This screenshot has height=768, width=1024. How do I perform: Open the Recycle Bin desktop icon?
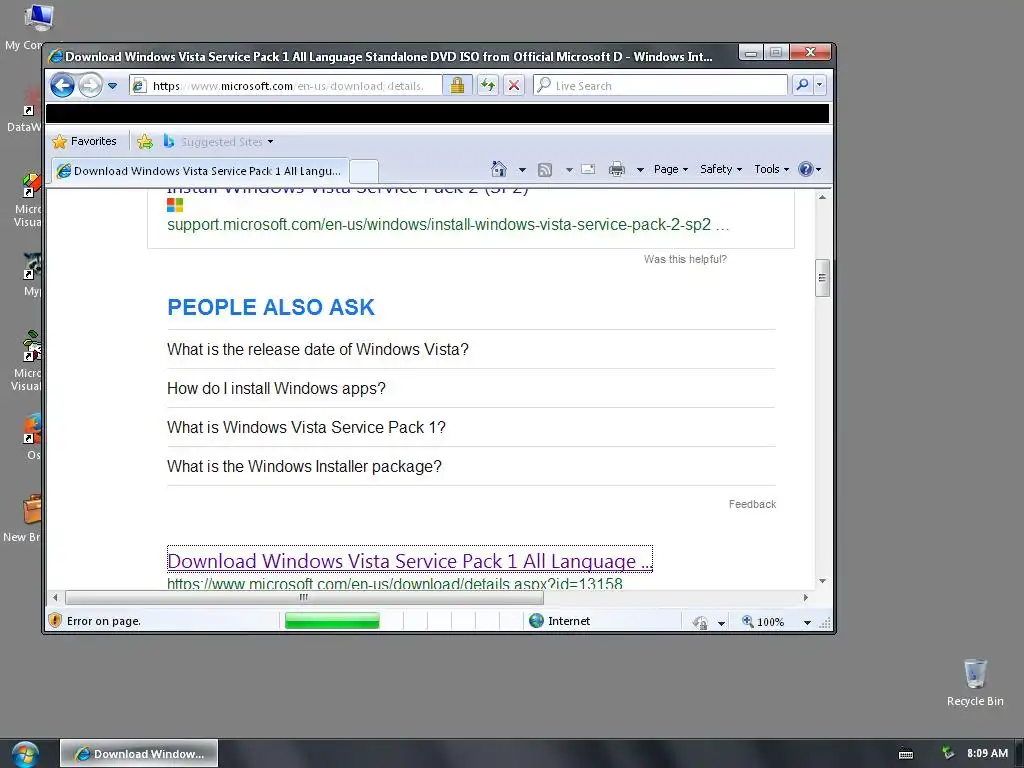[975, 682]
